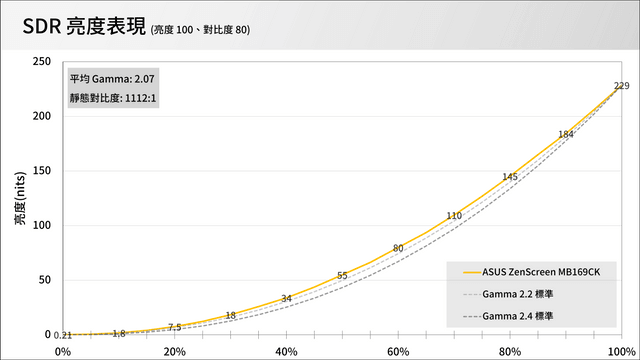Click the 145 data point label
640x360 pixels.
point(510,177)
